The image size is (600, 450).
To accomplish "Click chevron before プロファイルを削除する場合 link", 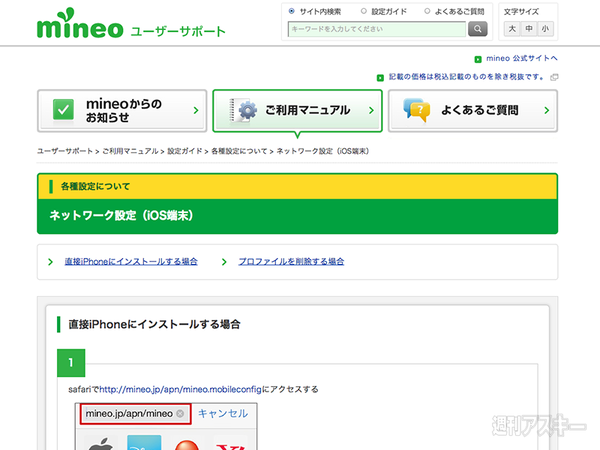I will click(224, 262).
